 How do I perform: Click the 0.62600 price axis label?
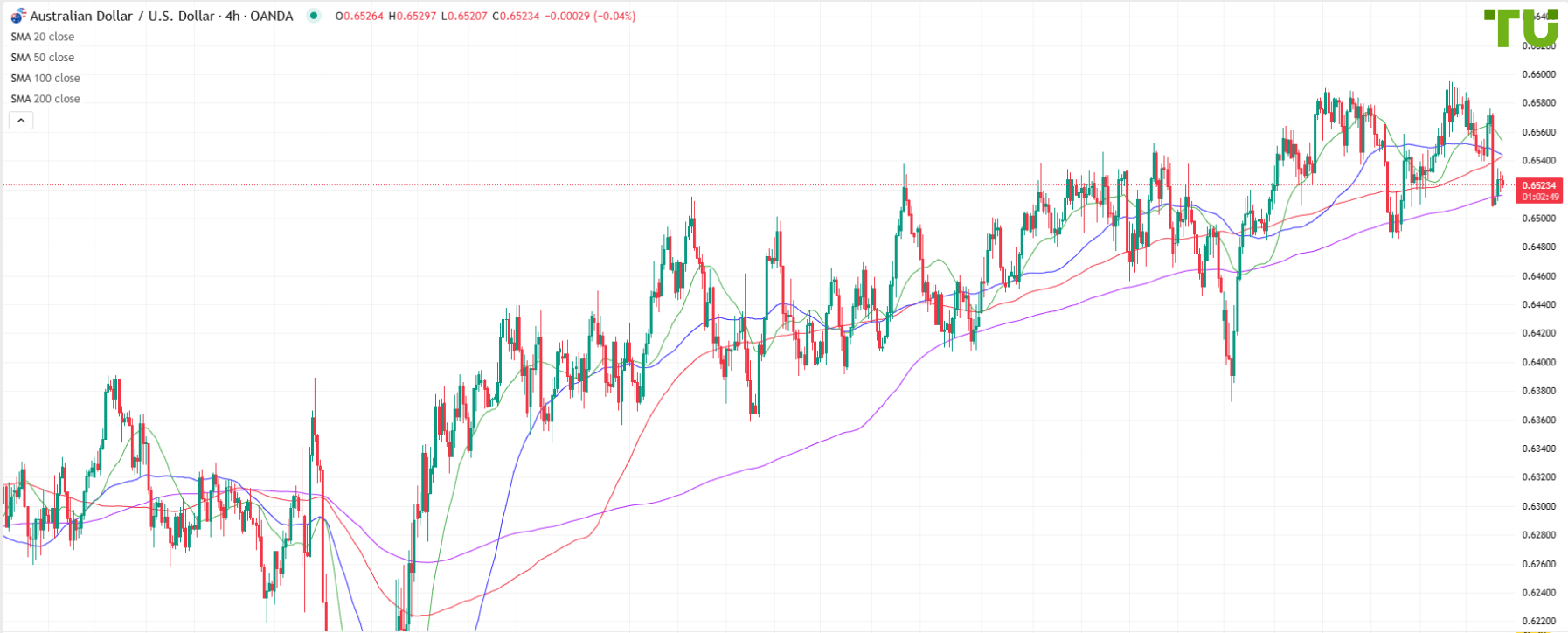(x=1538, y=564)
